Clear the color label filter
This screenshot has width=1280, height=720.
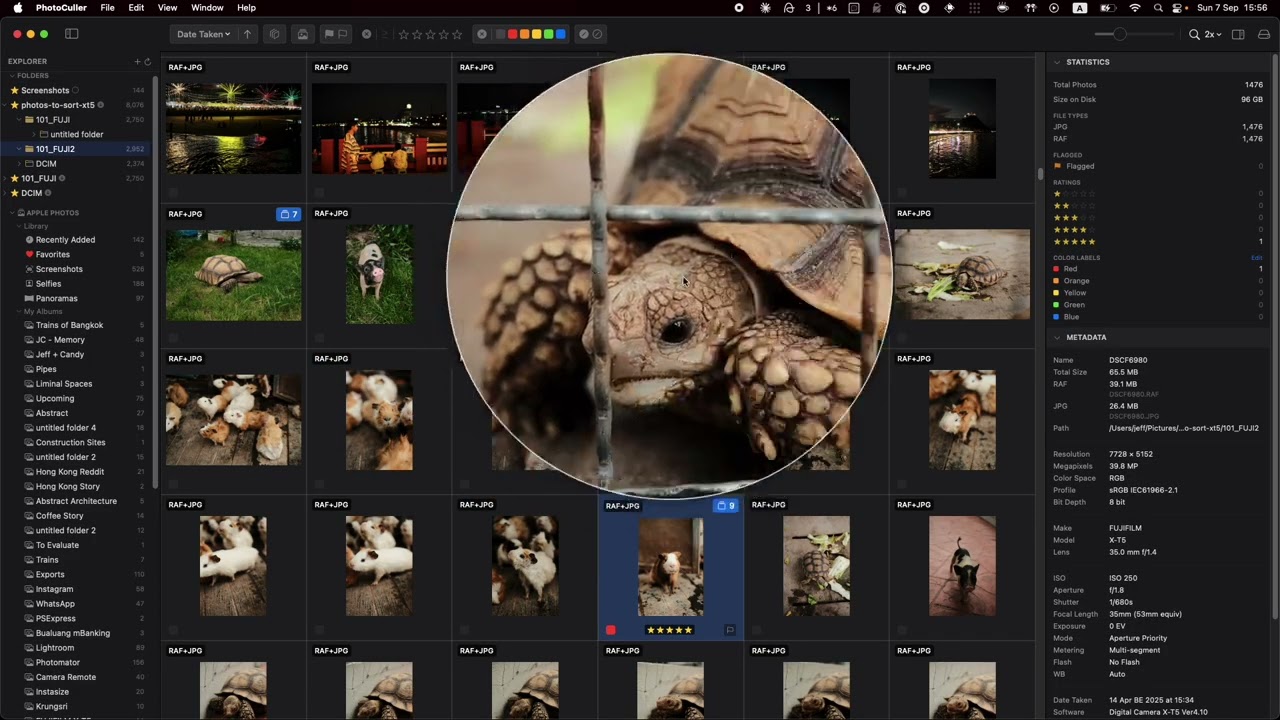(482, 34)
